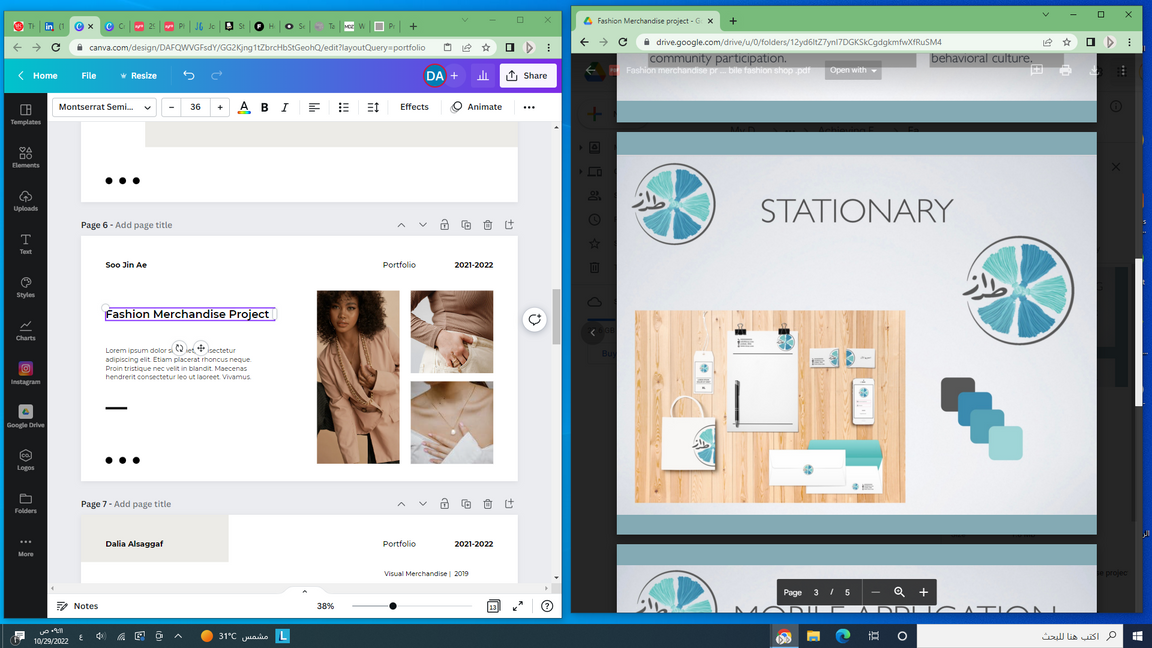
Task: Duplicate Page 7
Action: tap(466, 504)
